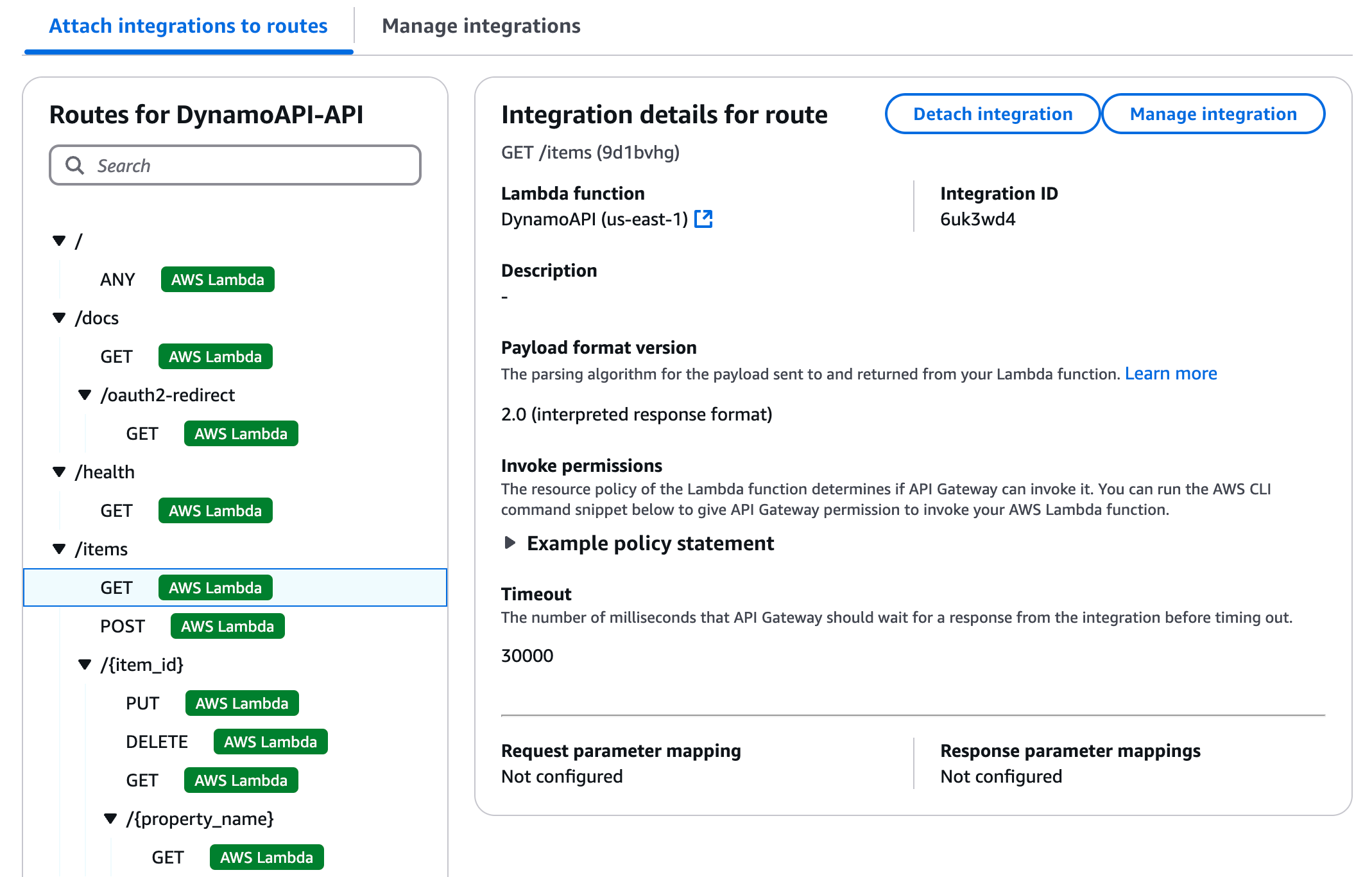
Task: Click the search magnifier icon
Action: [75, 166]
